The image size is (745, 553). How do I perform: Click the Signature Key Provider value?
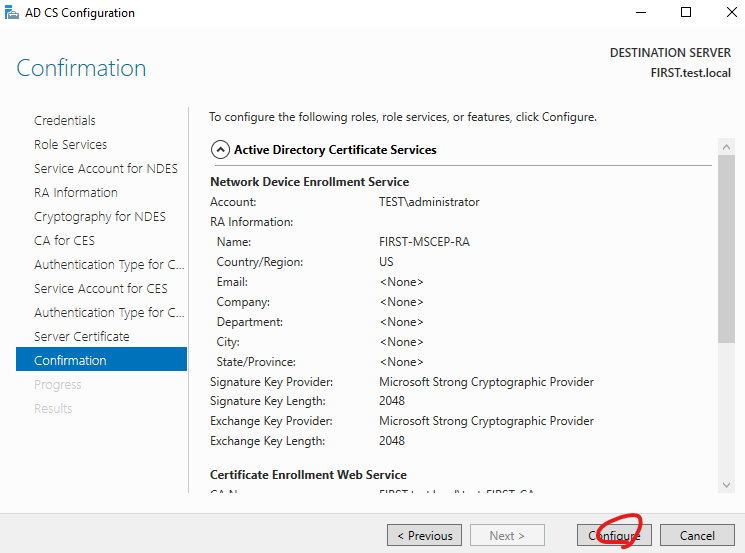(486, 382)
